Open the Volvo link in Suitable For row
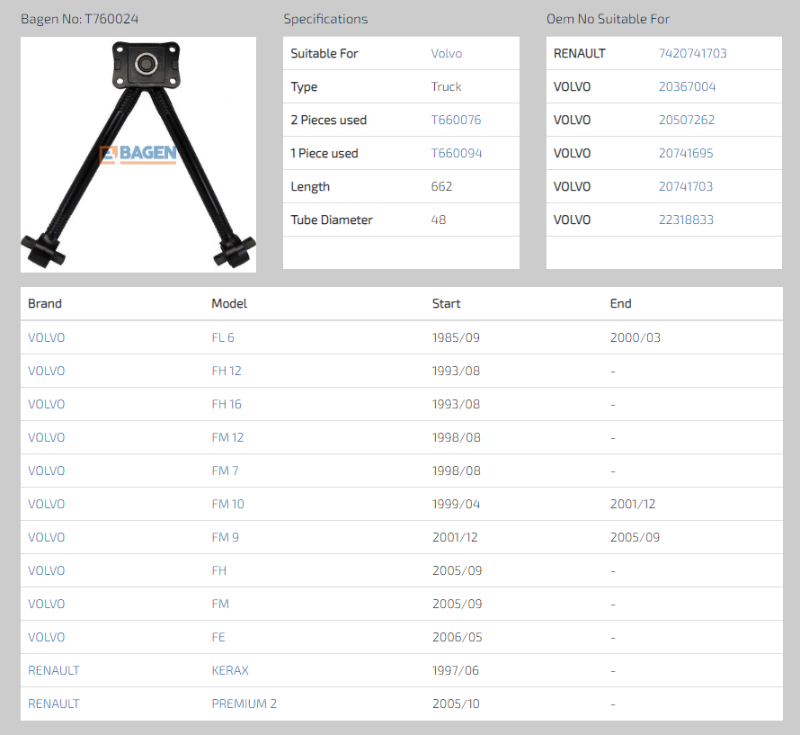Screen dimensions: 800x735 coord(446,54)
